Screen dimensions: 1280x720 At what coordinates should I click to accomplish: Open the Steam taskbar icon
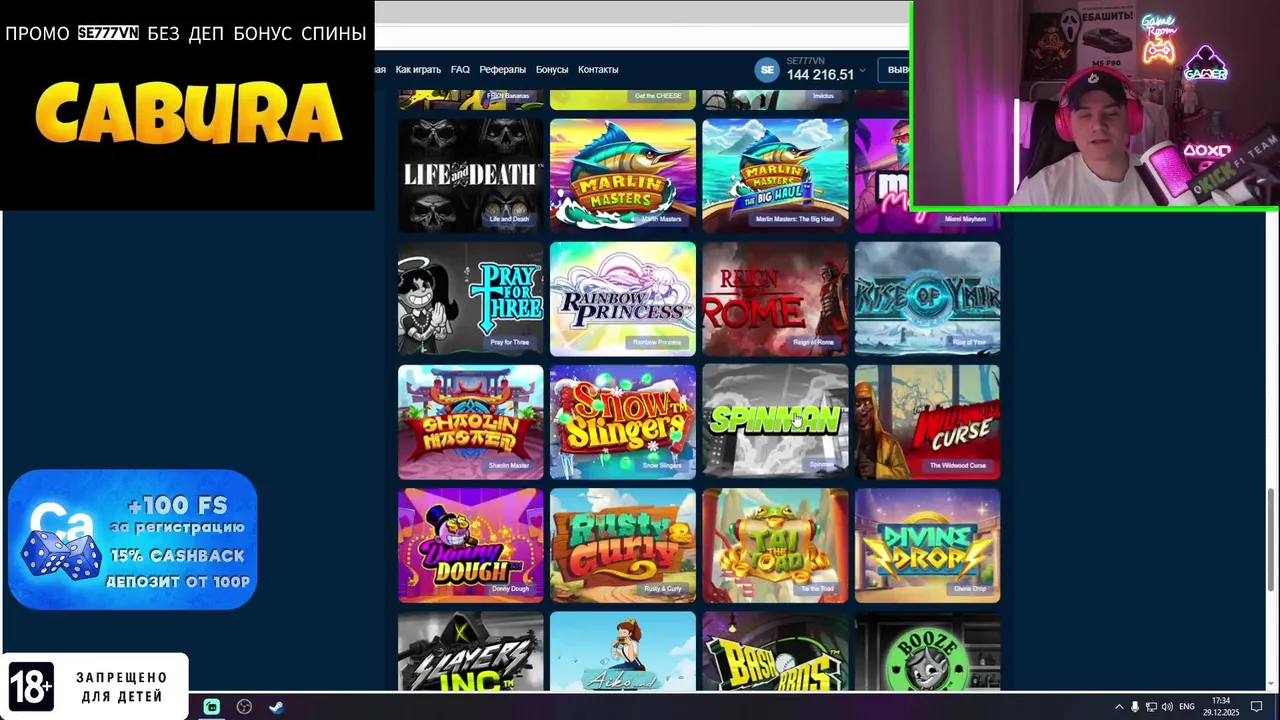click(x=277, y=707)
